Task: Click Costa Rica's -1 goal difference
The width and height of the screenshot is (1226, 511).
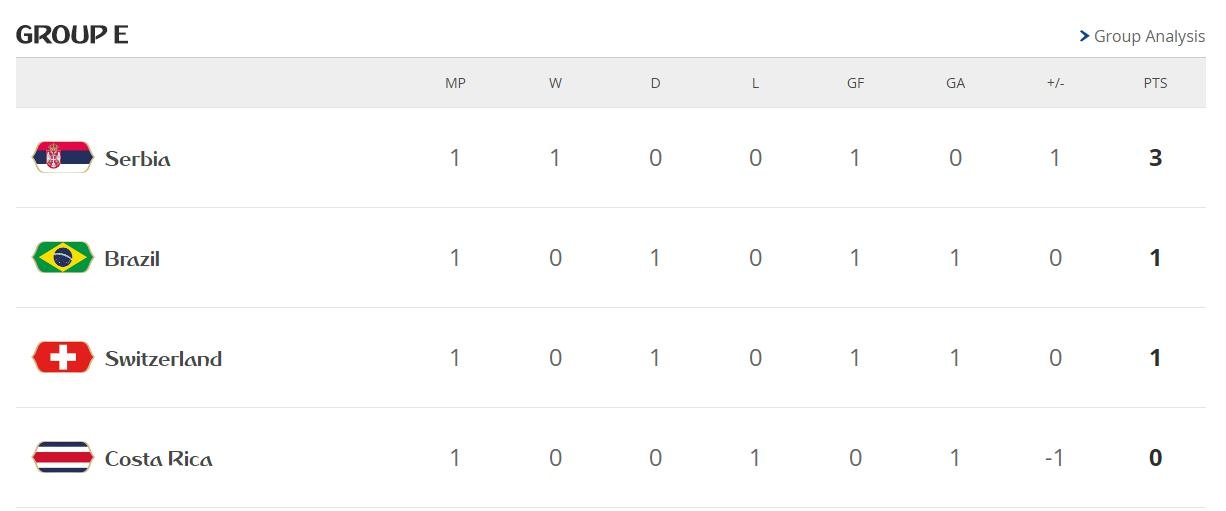Action: [1054, 458]
